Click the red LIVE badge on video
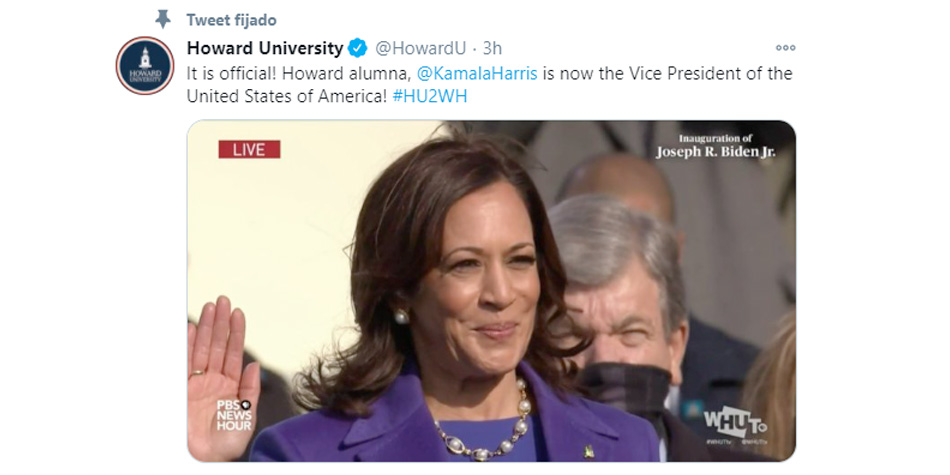950x475 pixels. (x=249, y=149)
